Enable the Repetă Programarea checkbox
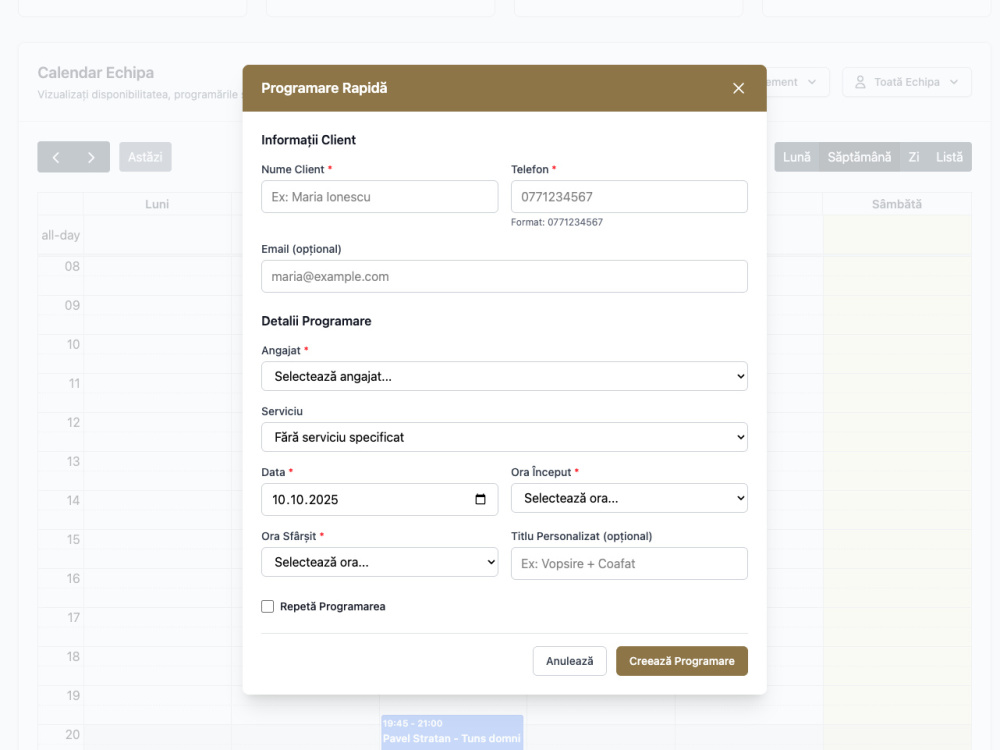 pyautogui.click(x=268, y=607)
